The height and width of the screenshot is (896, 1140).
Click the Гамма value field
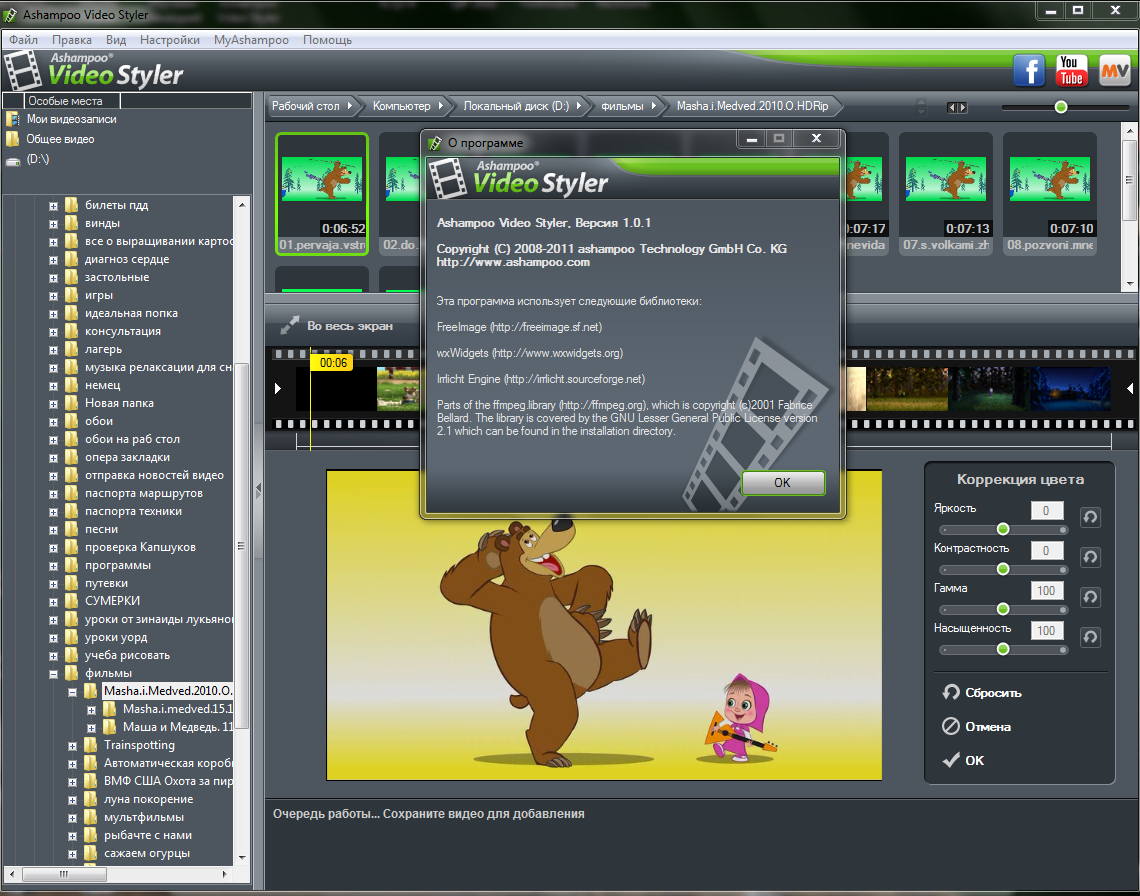click(1047, 591)
